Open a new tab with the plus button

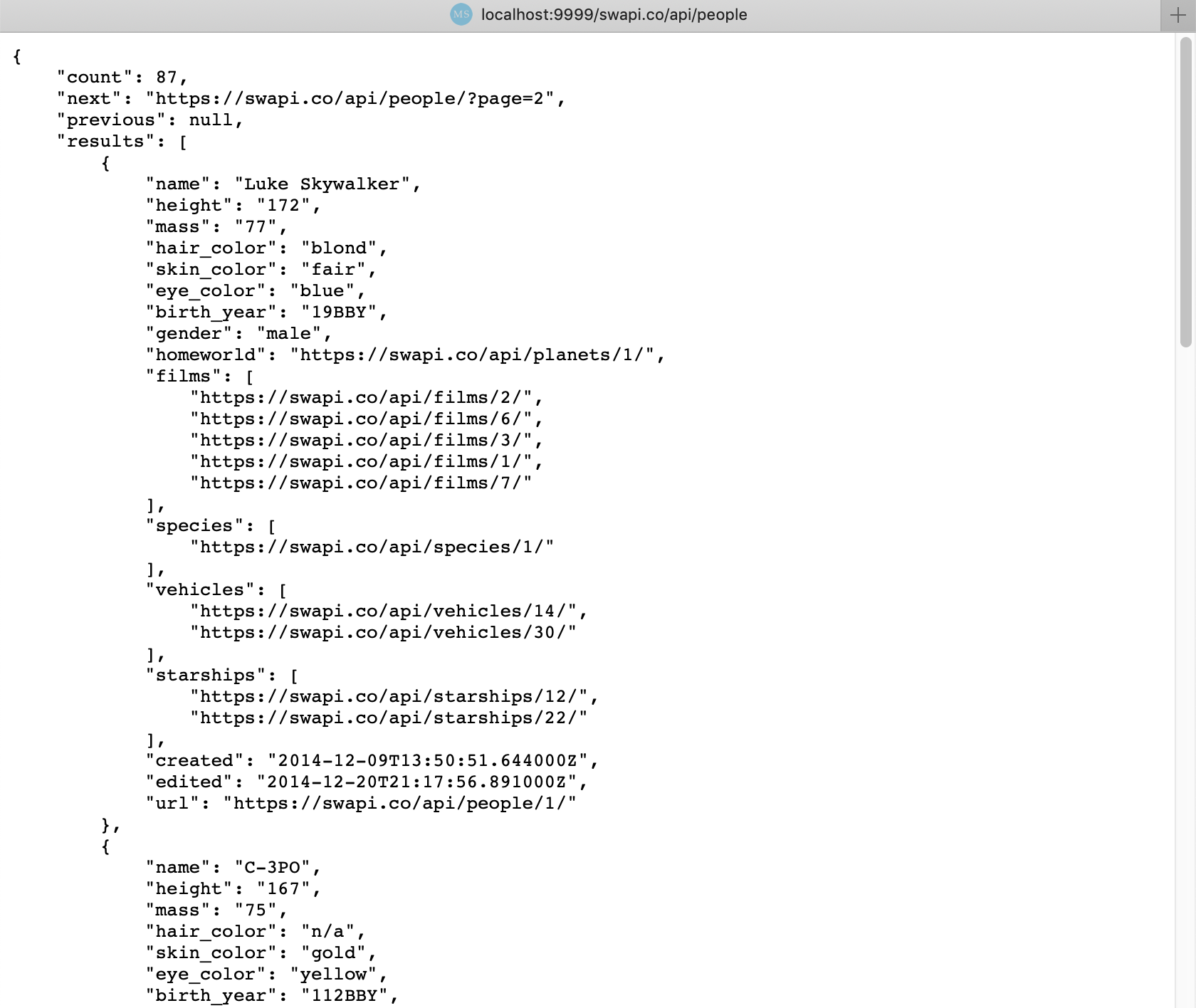coord(1178,15)
